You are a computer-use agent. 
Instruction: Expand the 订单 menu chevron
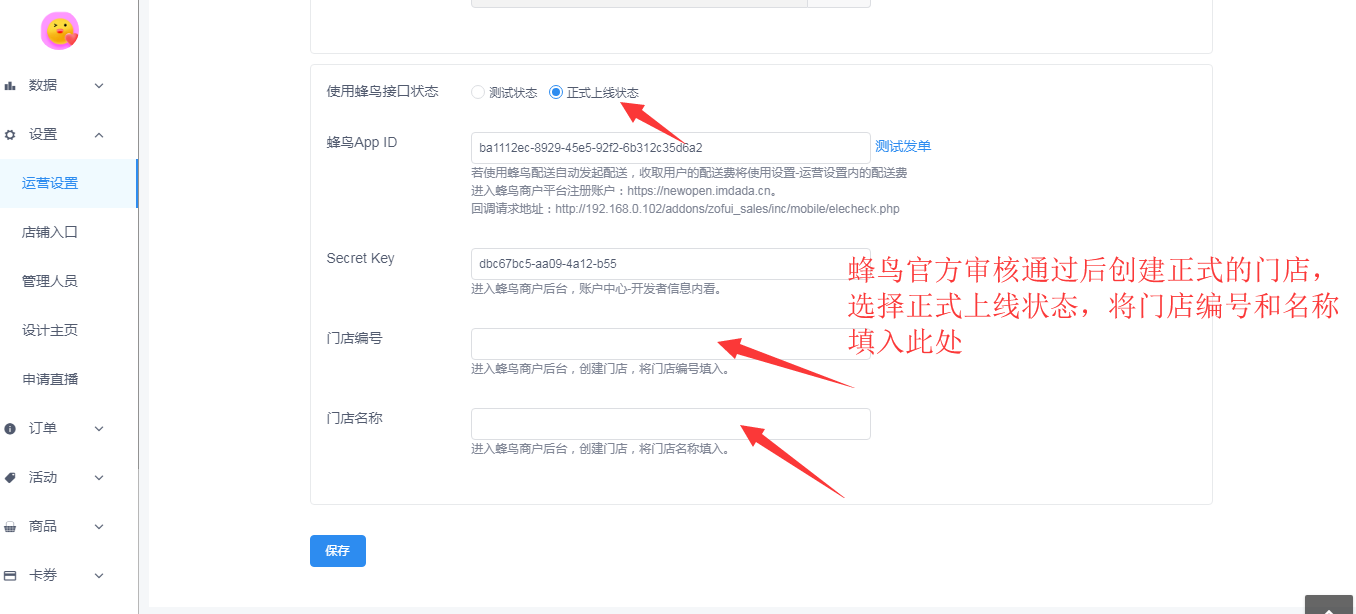pos(99,429)
